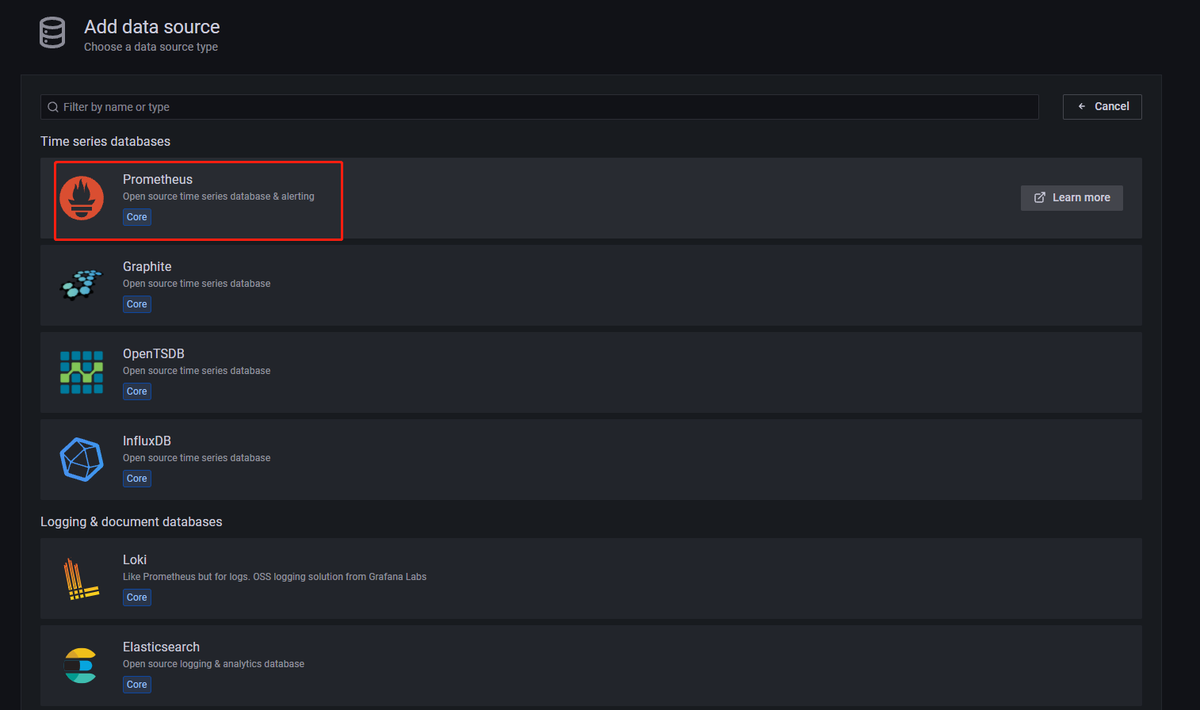
Task: Pick the OpenTSDB data source title
Action: 153,354
